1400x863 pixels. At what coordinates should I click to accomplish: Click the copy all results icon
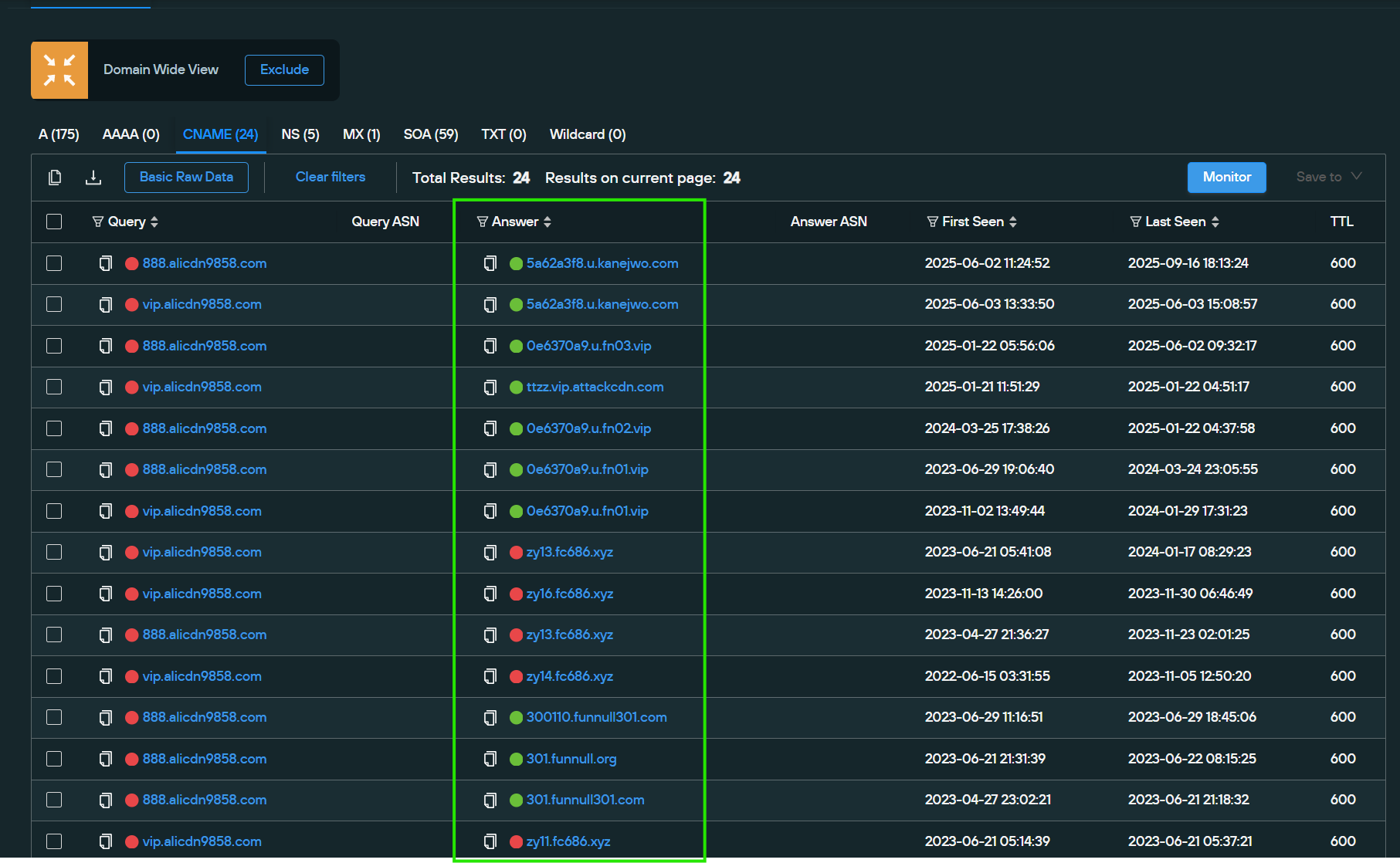pyautogui.click(x=55, y=178)
